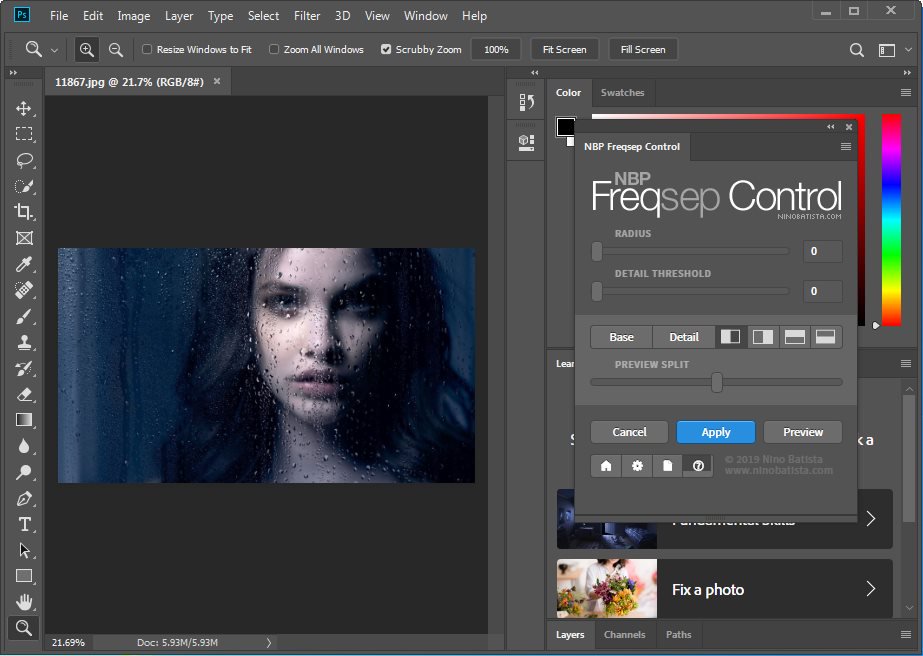Select bottom-half split preview layout

click(826, 337)
